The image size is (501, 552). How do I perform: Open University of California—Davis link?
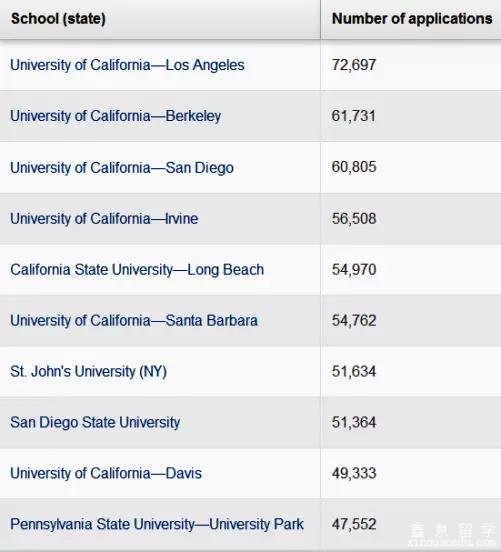tap(106, 473)
